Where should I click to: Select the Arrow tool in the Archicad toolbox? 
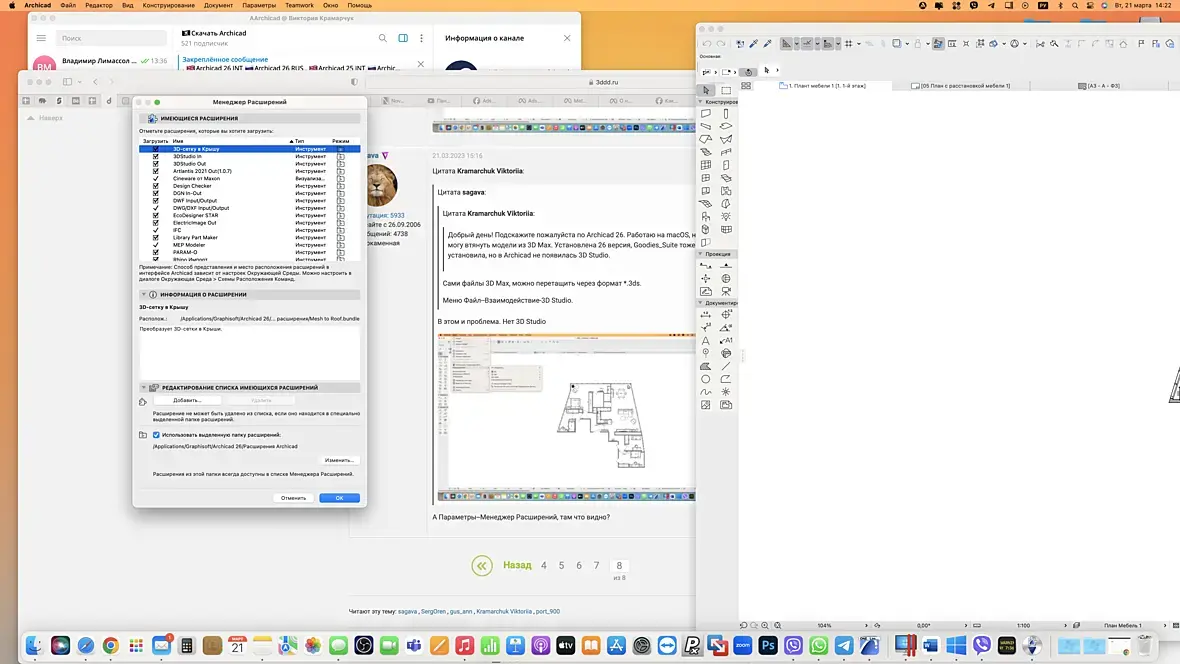click(x=706, y=90)
